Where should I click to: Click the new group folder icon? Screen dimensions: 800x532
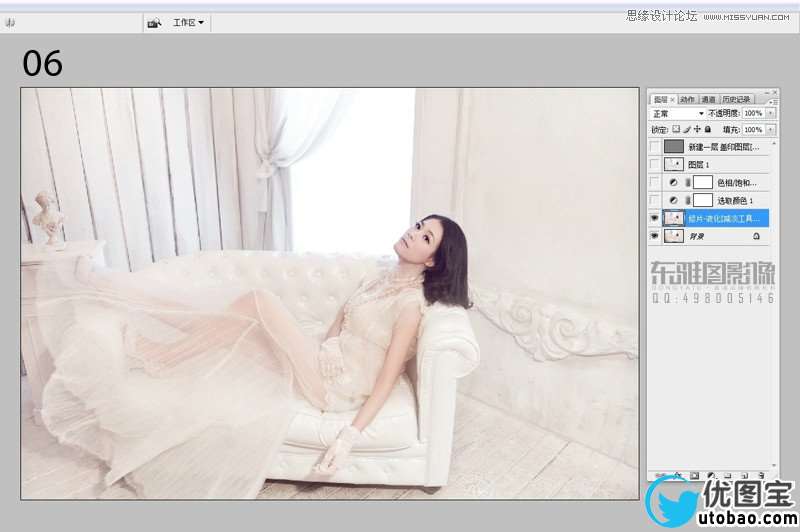tap(728, 475)
